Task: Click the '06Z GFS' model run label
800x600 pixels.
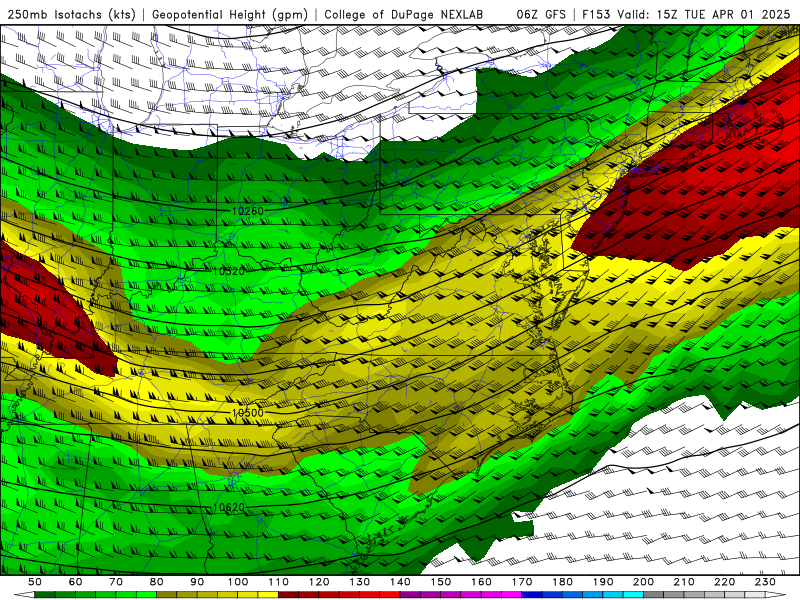Action: pos(541,14)
